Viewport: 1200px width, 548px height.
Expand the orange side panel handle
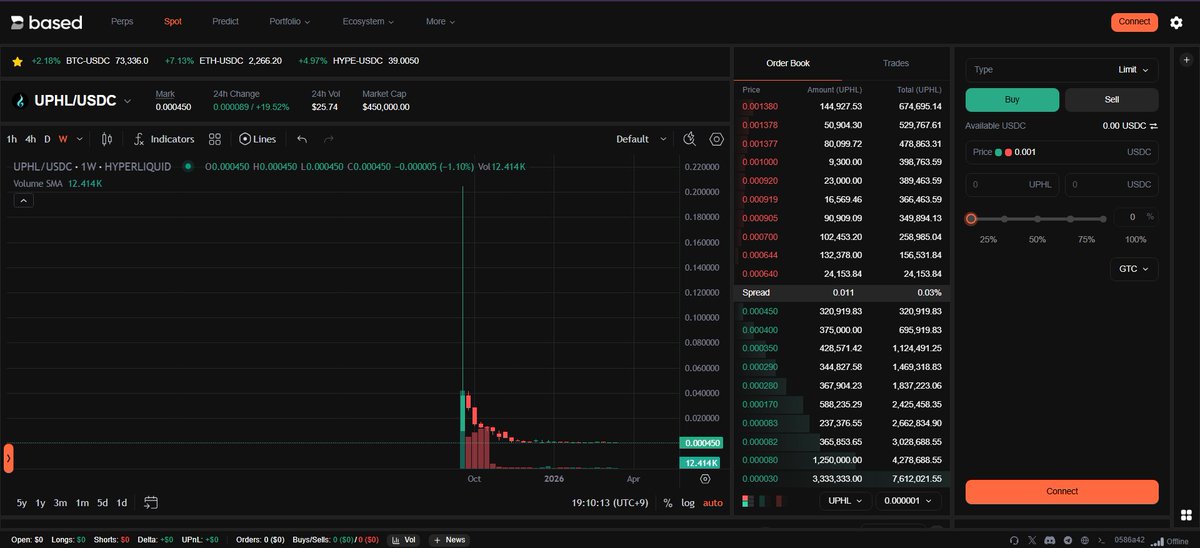[x=8, y=458]
